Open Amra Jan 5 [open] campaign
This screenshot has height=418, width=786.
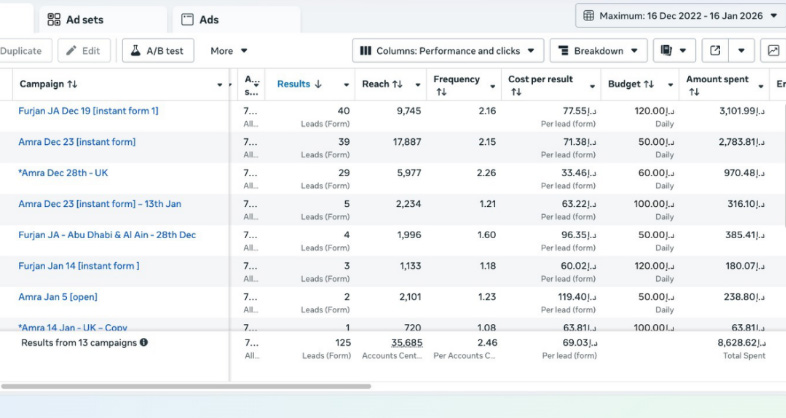pyautogui.click(x=58, y=297)
